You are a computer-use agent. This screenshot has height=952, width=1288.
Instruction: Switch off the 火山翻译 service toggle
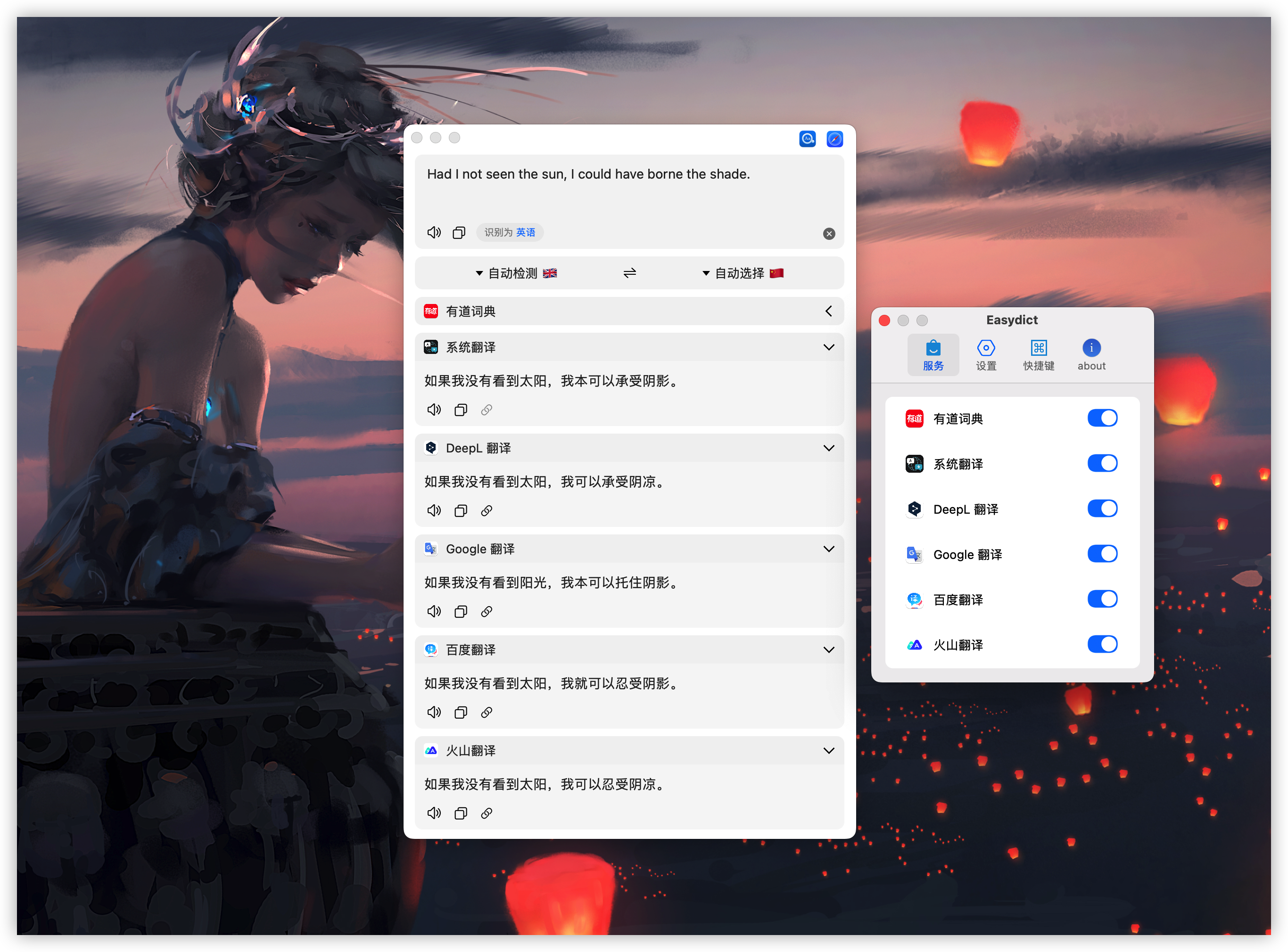1102,644
